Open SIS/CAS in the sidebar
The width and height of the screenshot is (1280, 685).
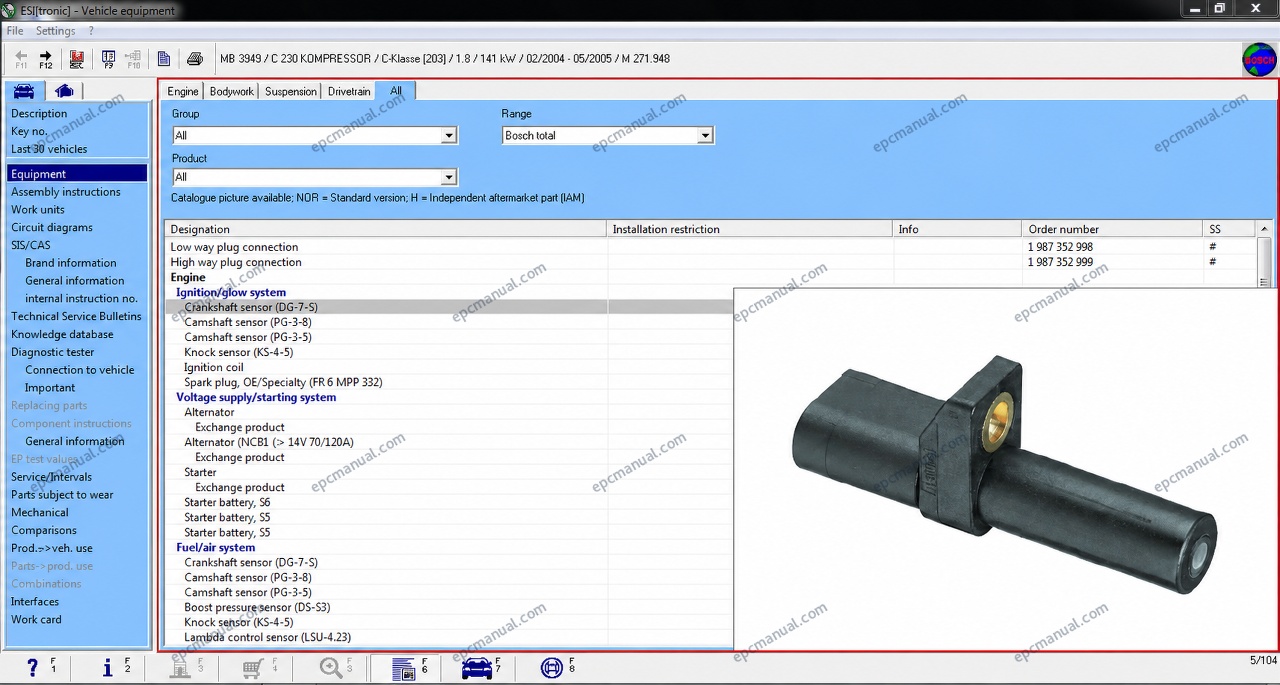(31, 245)
